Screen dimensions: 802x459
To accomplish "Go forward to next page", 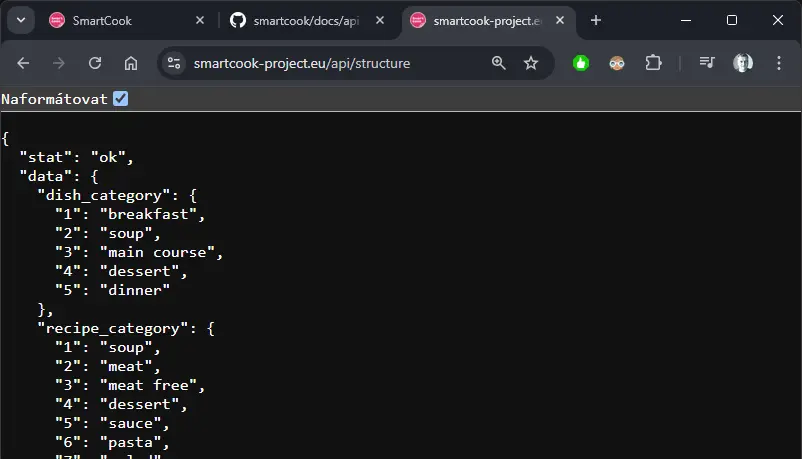I will coord(59,63).
